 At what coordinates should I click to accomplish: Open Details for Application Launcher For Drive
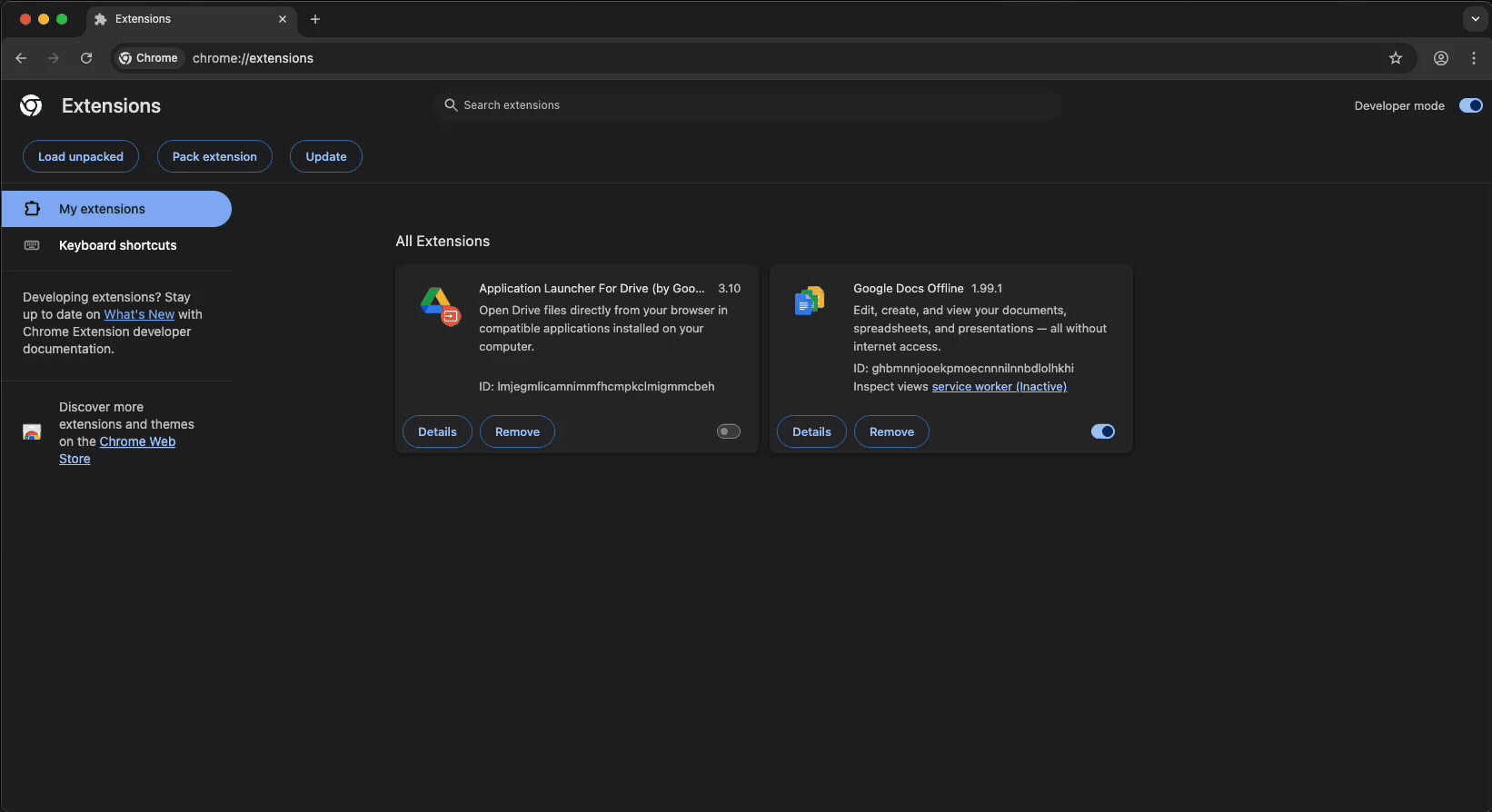(437, 431)
